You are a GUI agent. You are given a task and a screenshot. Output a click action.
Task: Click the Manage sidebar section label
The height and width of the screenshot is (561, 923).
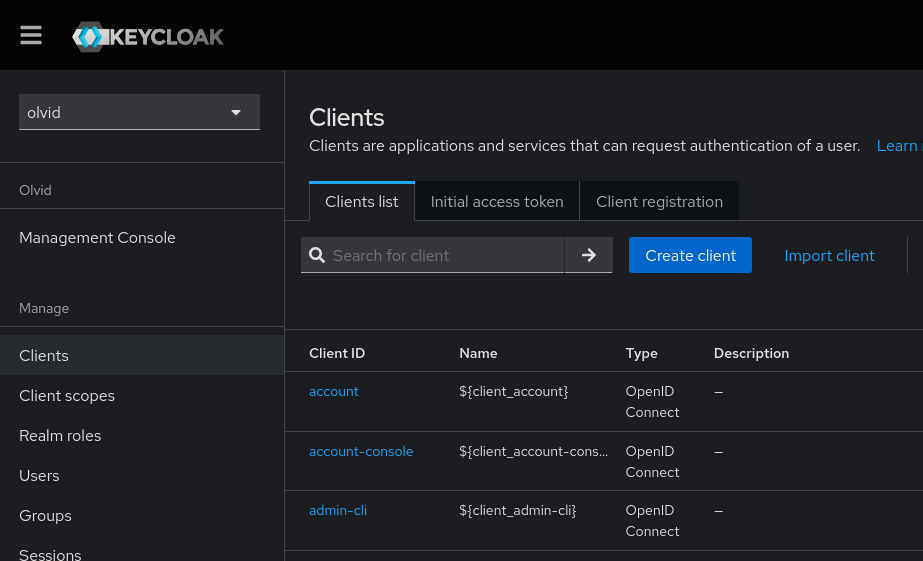point(44,308)
